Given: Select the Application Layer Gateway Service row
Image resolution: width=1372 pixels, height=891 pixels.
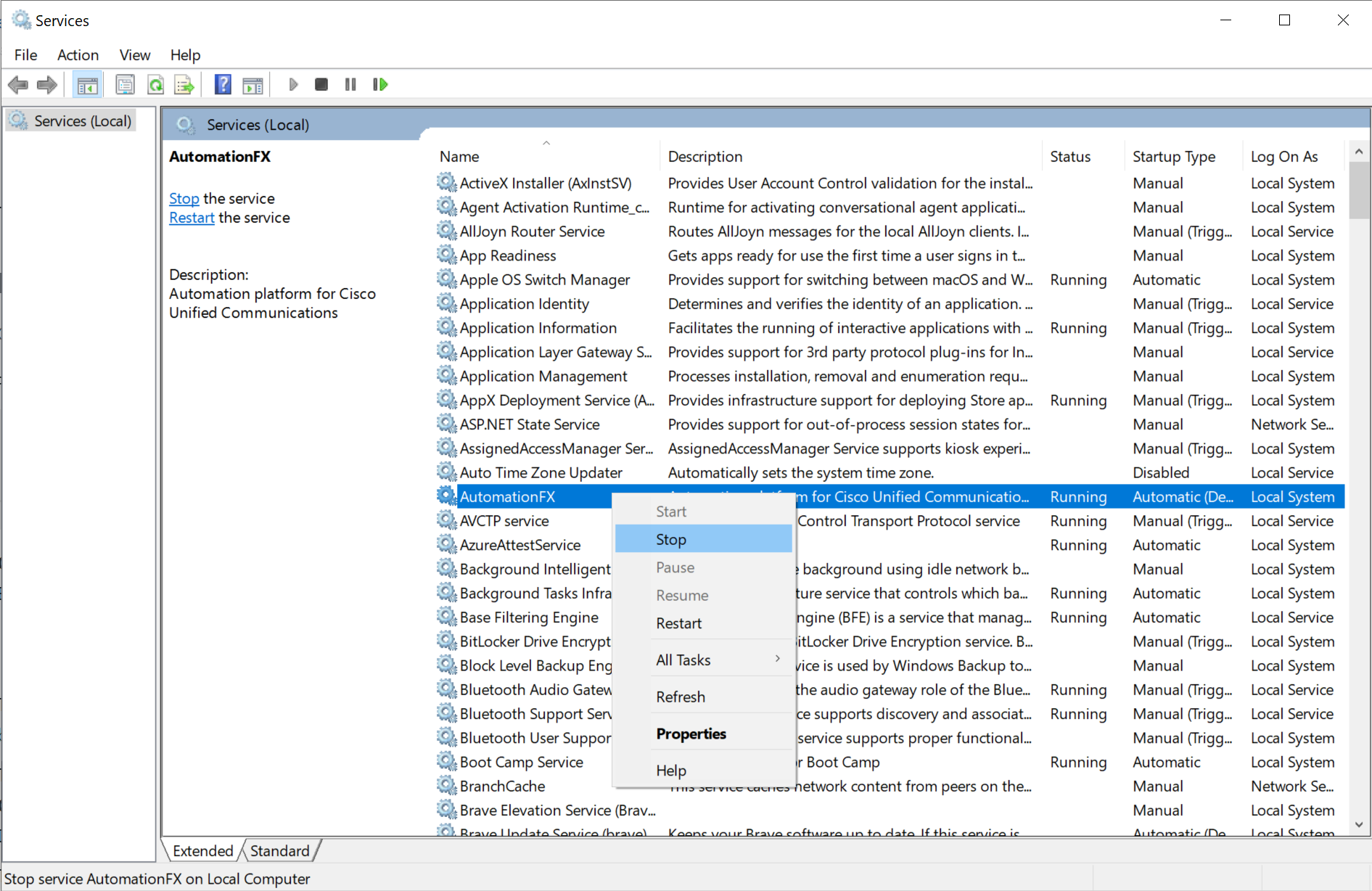Looking at the screenshot, I should tap(890, 352).
